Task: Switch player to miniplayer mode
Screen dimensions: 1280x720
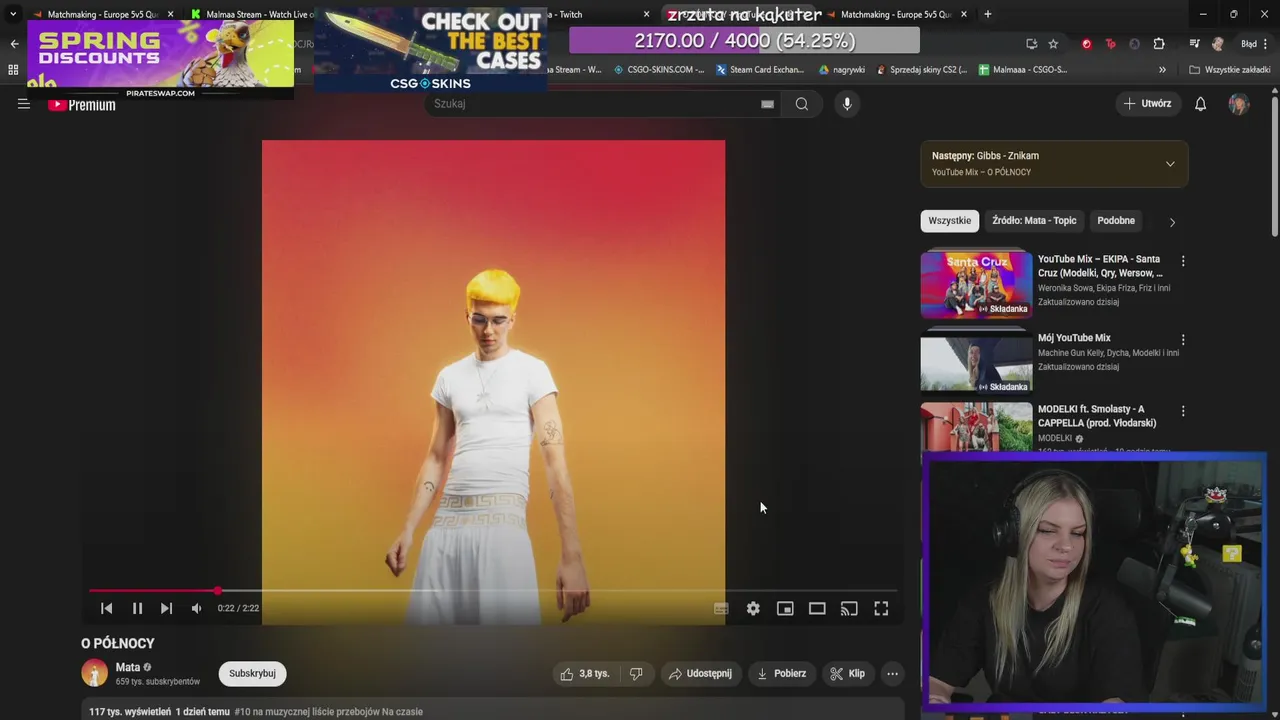Action: (785, 608)
